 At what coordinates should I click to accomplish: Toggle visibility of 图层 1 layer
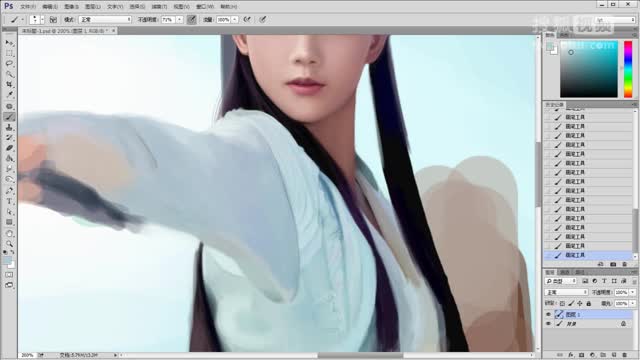pos(548,315)
